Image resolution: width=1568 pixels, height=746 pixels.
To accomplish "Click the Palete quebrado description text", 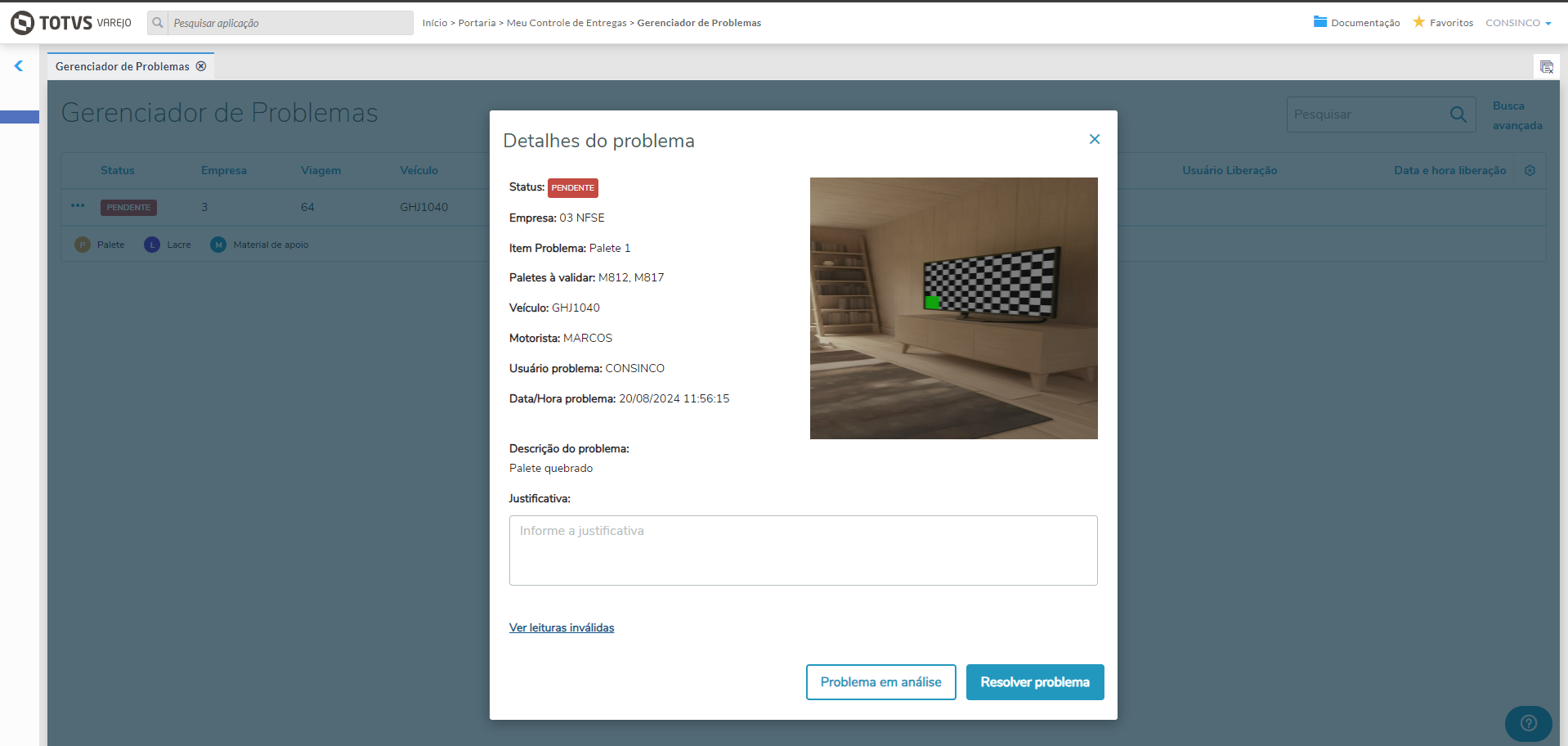I will click(551, 469).
